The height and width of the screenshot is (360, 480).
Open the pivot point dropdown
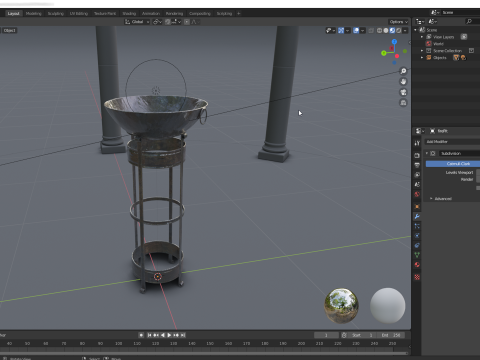tap(157, 22)
